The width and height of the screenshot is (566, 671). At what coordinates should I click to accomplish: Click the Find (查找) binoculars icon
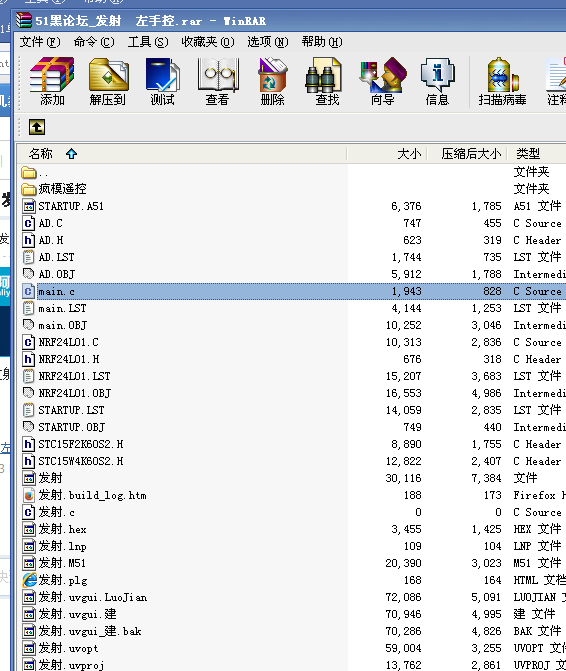tap(324, 75)
